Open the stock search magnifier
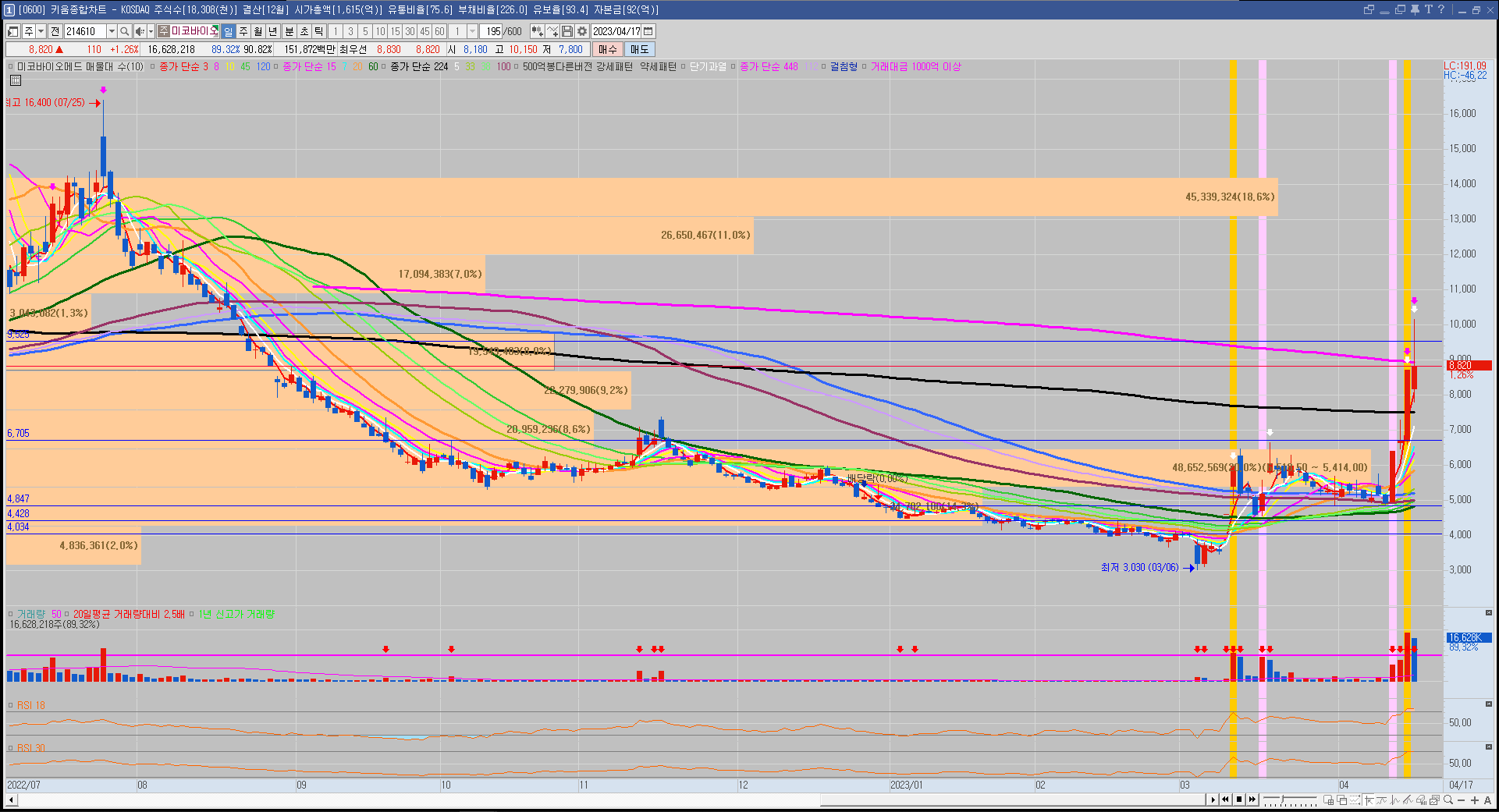The width and height of the screenshot is (1499, 812). click(125, 31)
